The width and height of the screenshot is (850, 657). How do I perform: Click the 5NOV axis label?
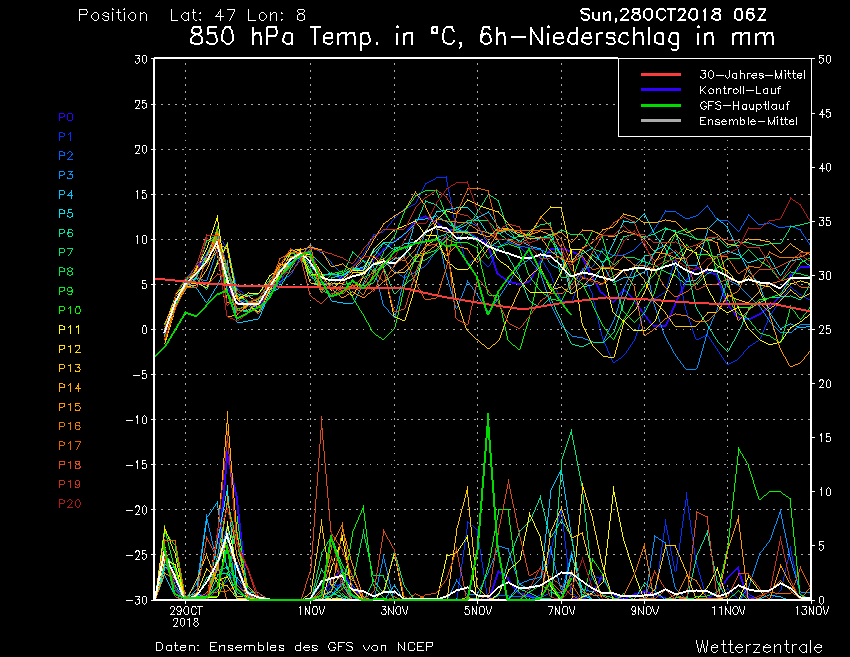click(x=478, y=611)
